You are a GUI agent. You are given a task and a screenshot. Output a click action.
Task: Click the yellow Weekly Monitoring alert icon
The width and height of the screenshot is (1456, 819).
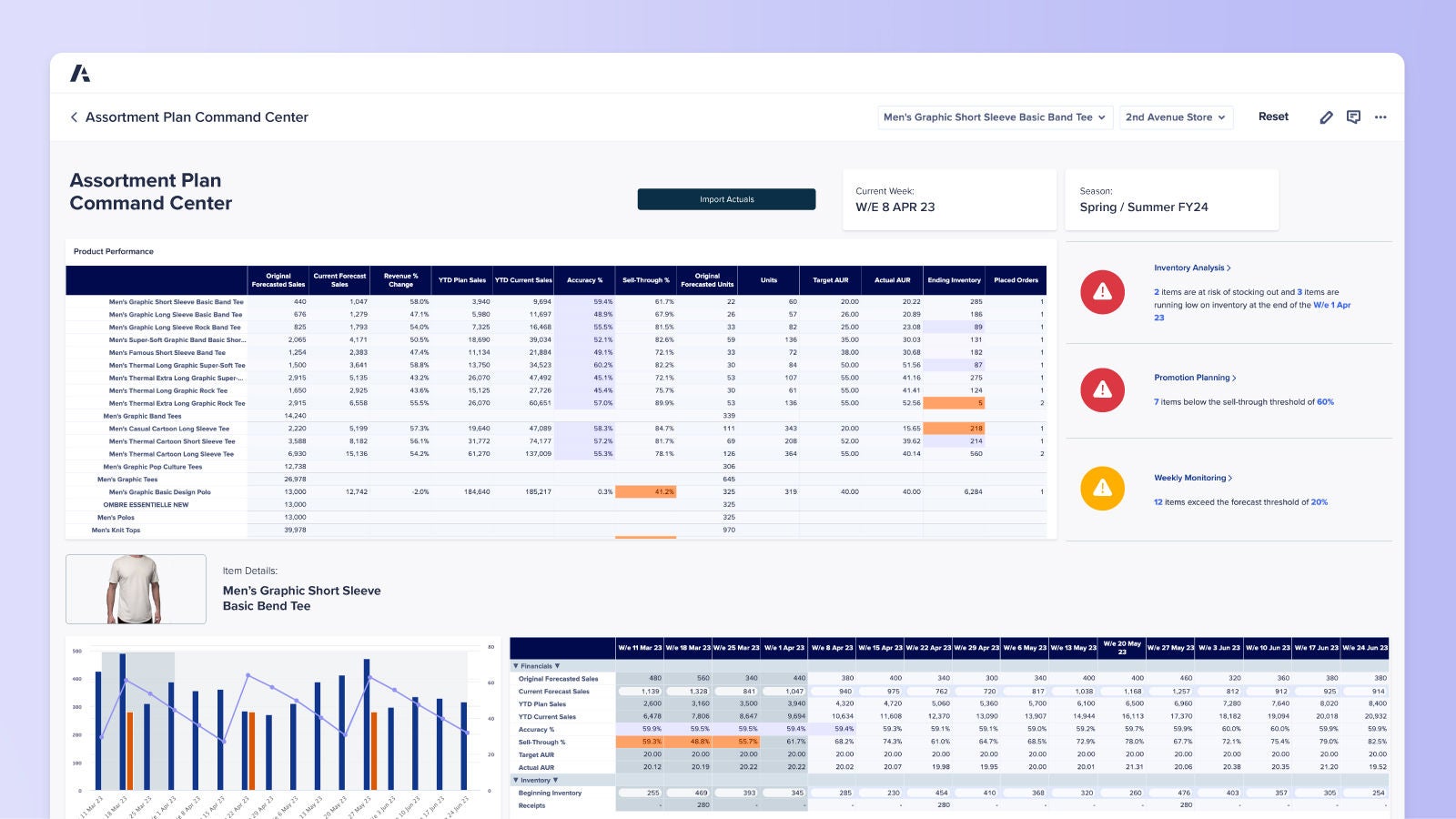1102,488
